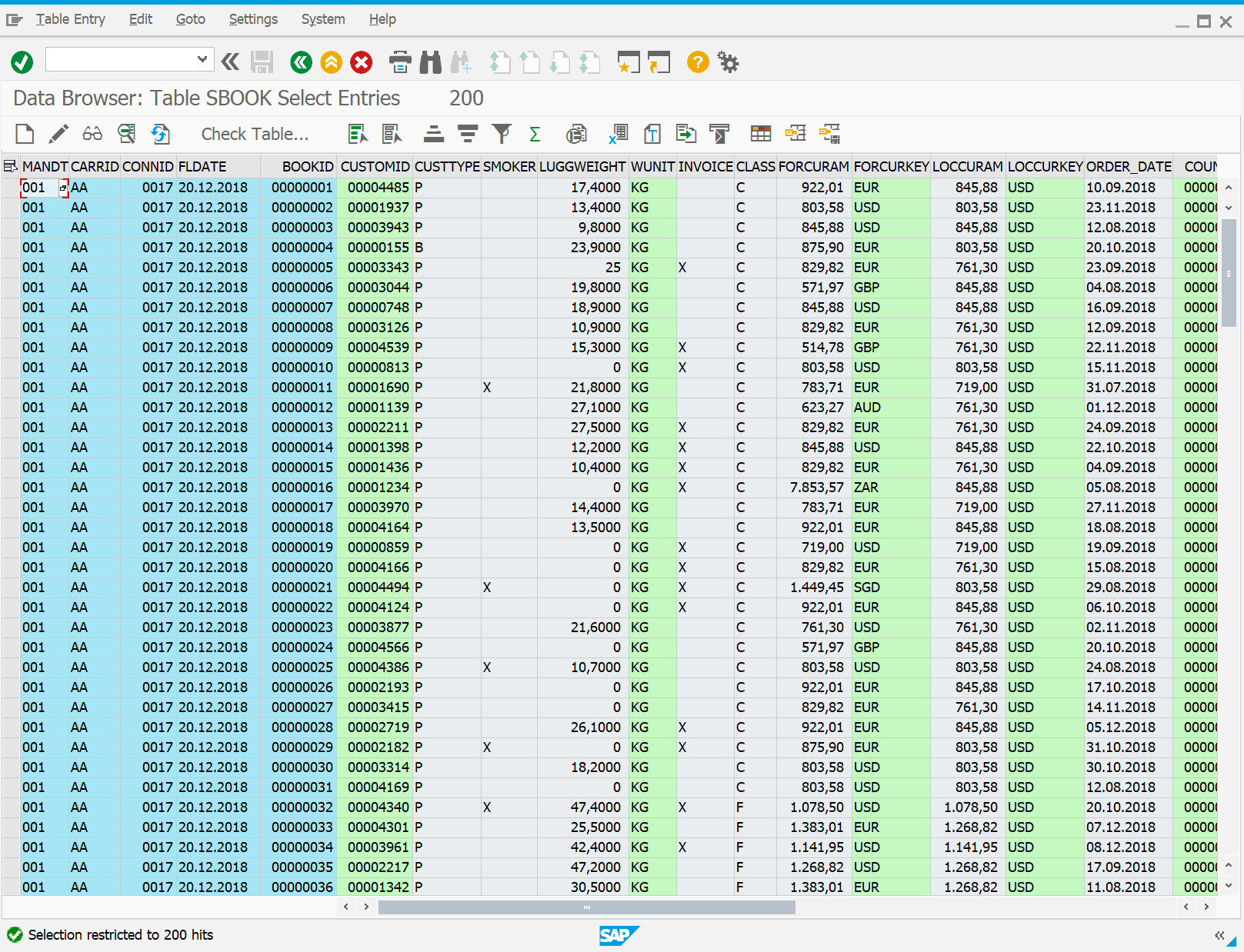Click the green Enter checkmark icon

coord(22,62)
